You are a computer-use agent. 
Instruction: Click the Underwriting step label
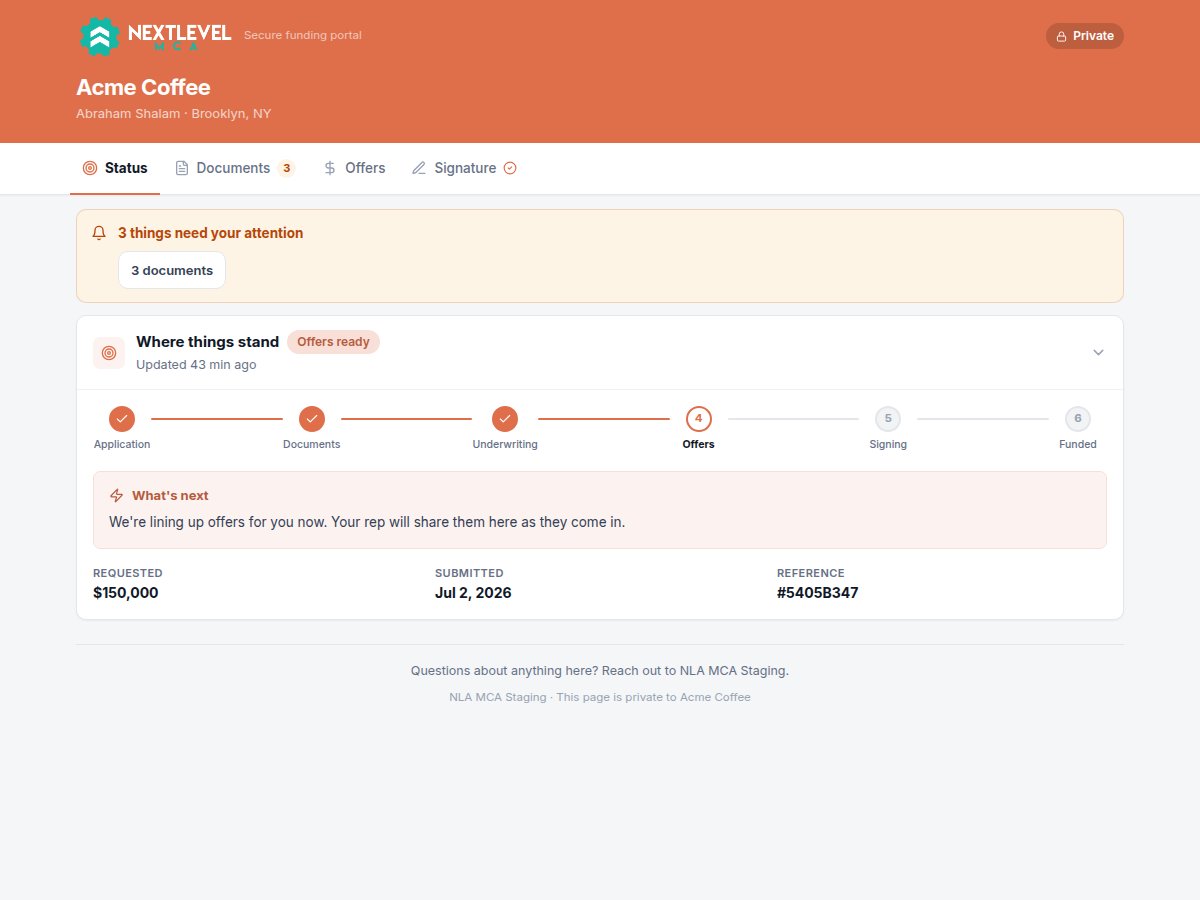(x=505, y=444)
